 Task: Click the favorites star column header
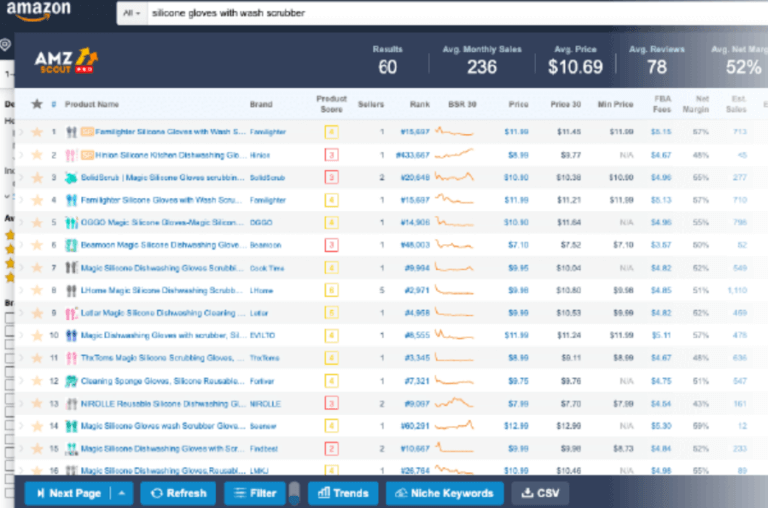click(x=37, y=104)
